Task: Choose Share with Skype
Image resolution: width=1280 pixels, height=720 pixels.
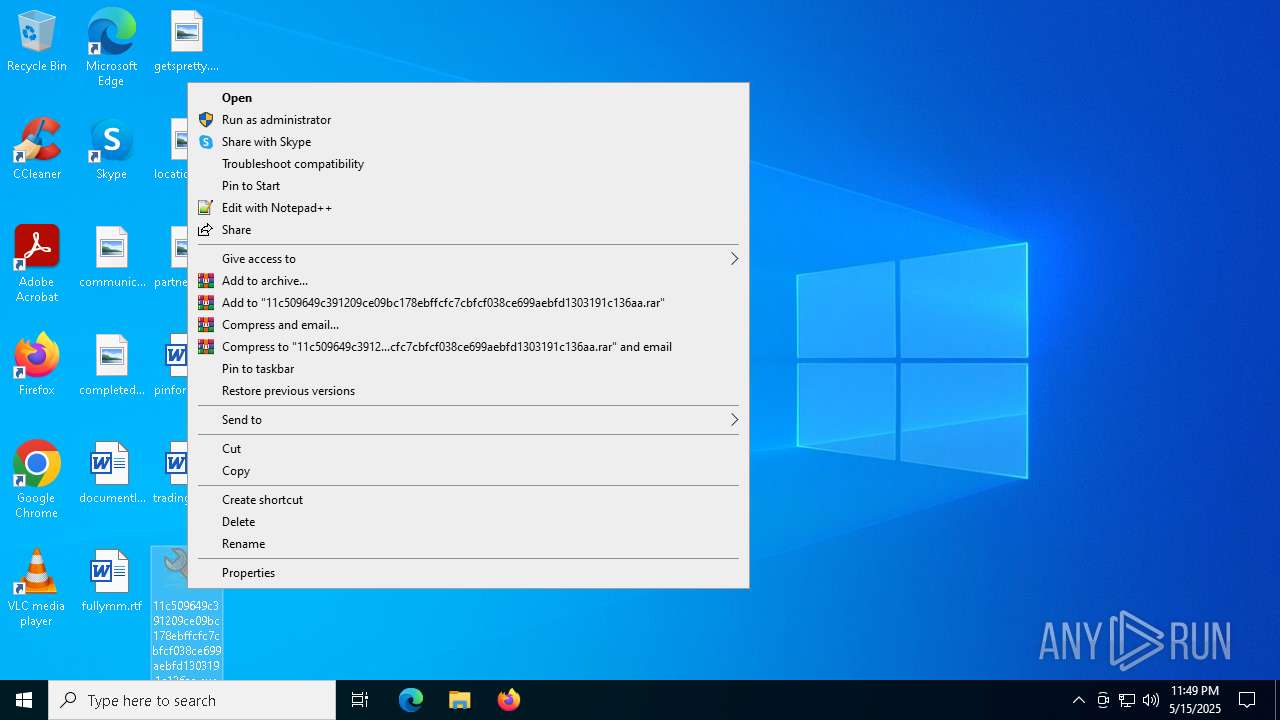Action: 468,142
